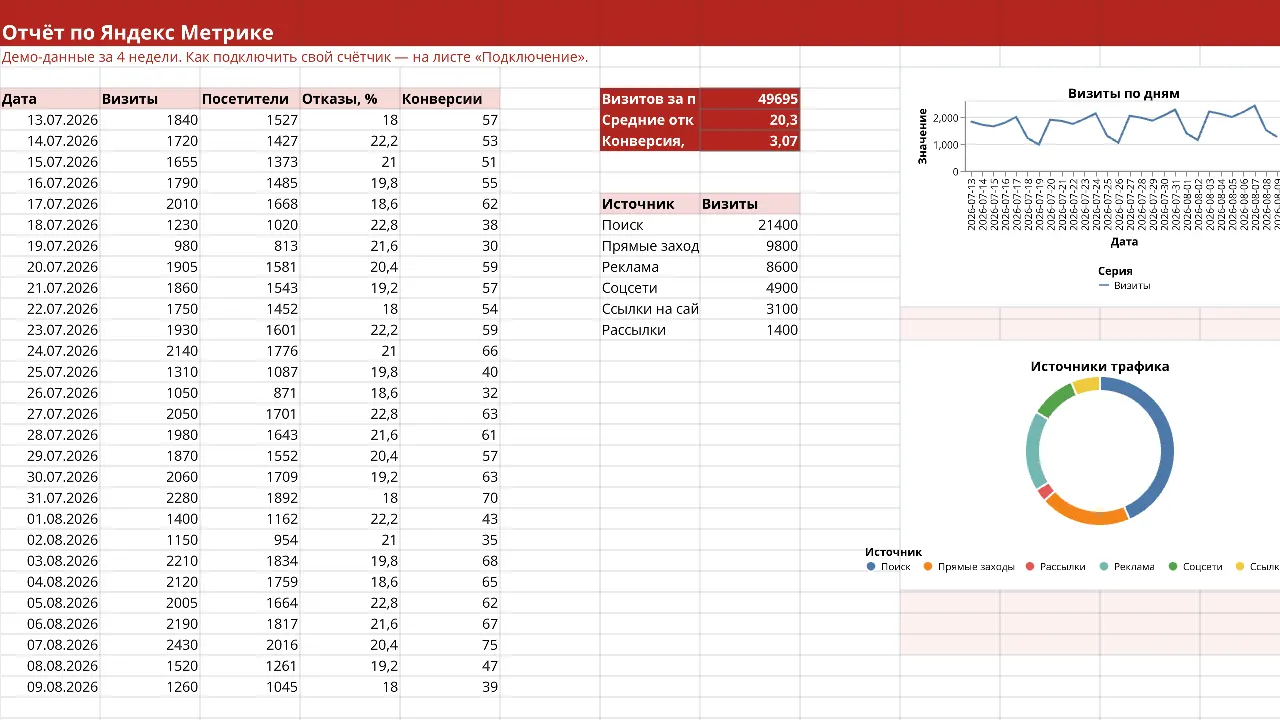Select the visits value 1840

(150, 120)
